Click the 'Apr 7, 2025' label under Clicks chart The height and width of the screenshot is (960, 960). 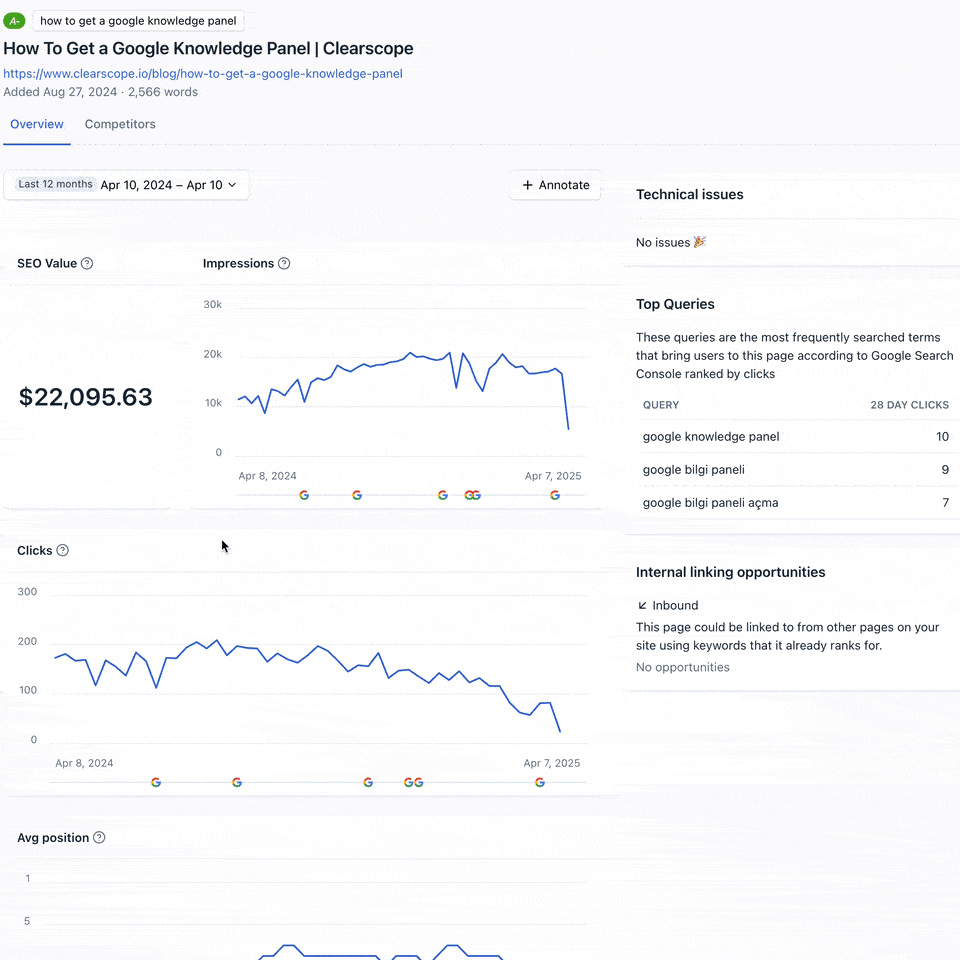552,763
